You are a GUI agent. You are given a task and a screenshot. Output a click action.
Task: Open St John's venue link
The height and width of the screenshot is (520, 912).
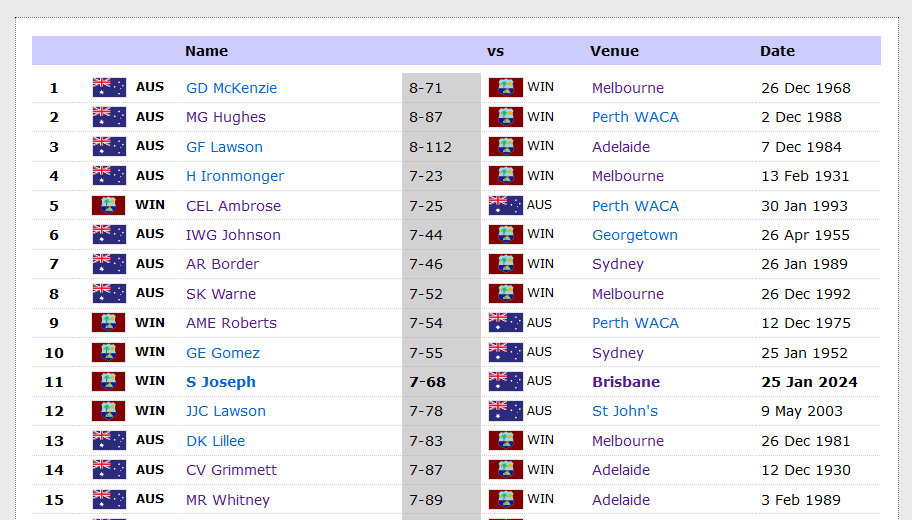[x=625, y=411]
